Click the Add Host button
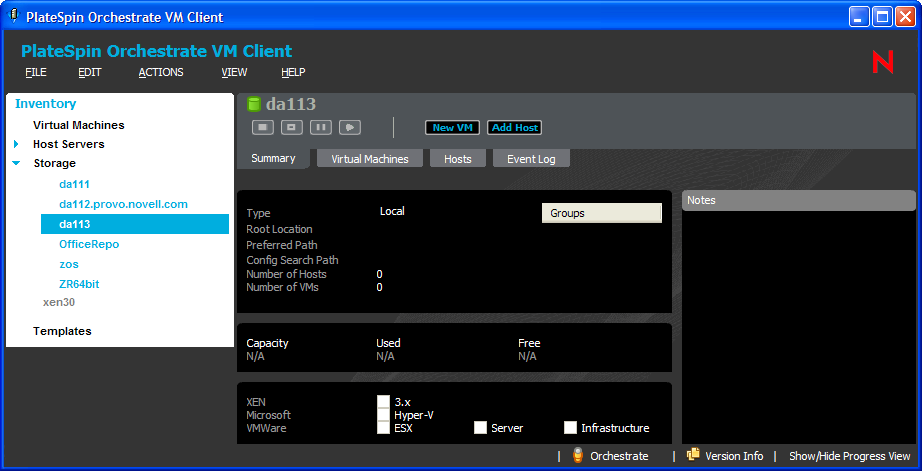The image size is (922, 471). click(515, 128)
